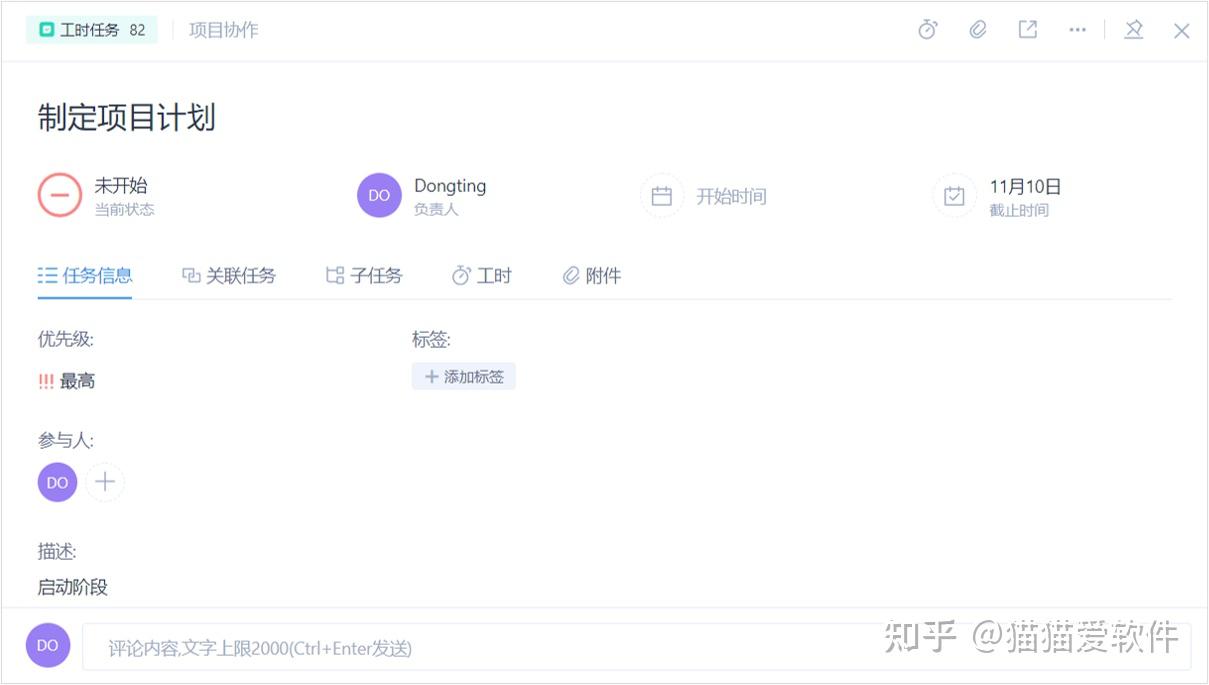Image resolution: width=1209 pixels, height=685 pixels.
Task: Switch to the 工时 tab
Action: point(482,276)
